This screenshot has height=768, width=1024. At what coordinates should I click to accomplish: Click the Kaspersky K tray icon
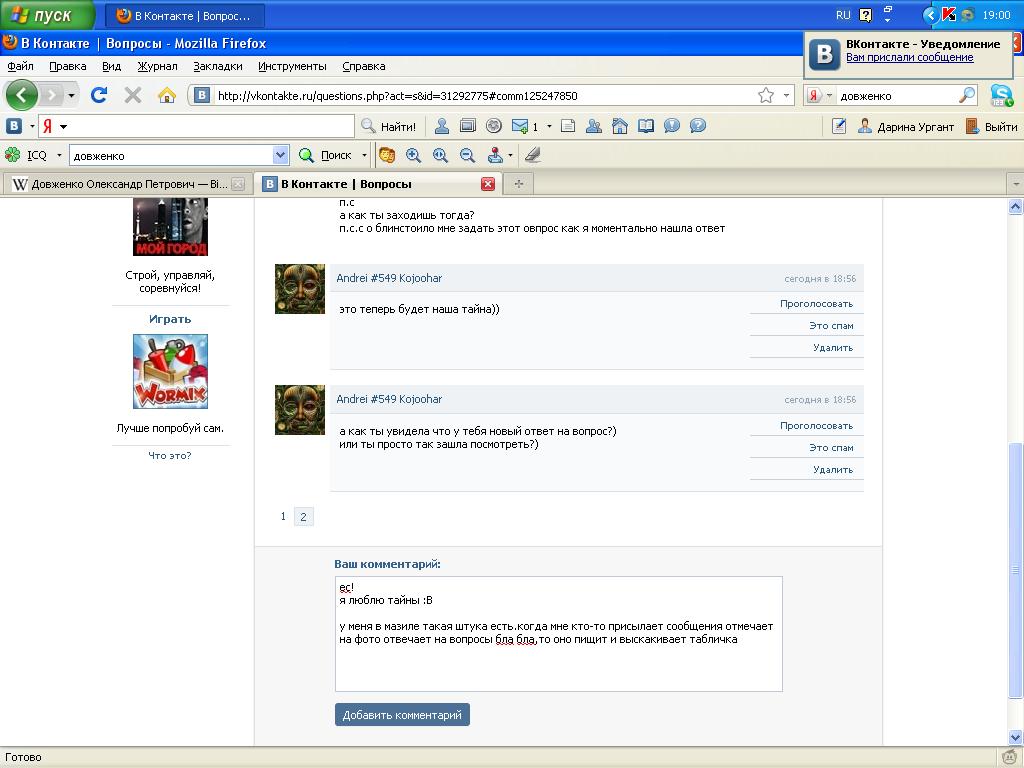coord(949,15)
